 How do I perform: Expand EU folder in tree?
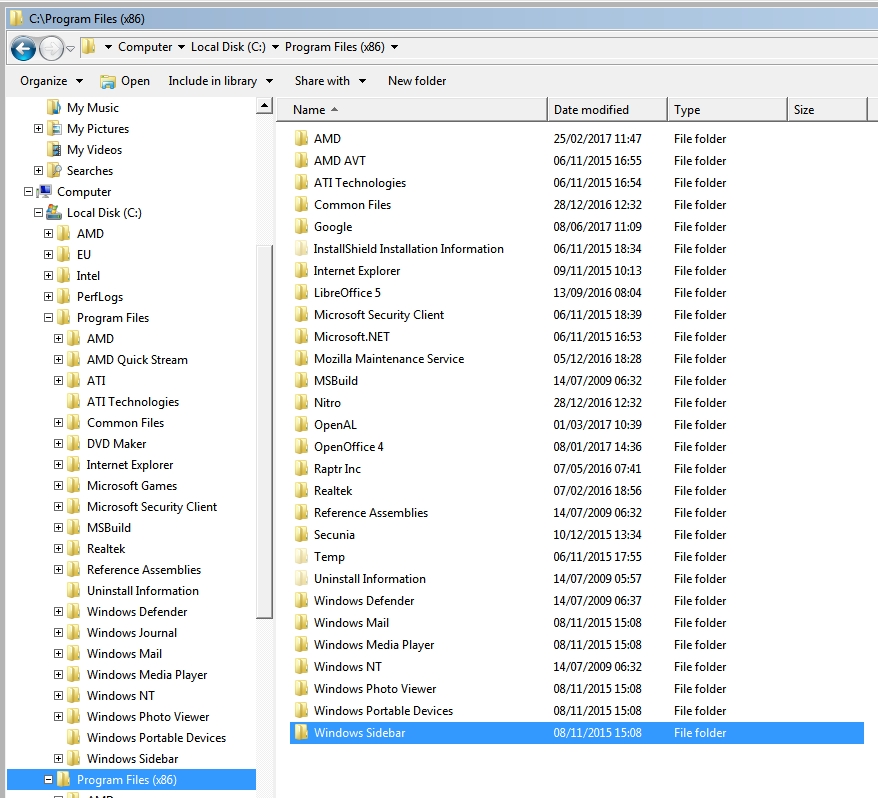48,254
